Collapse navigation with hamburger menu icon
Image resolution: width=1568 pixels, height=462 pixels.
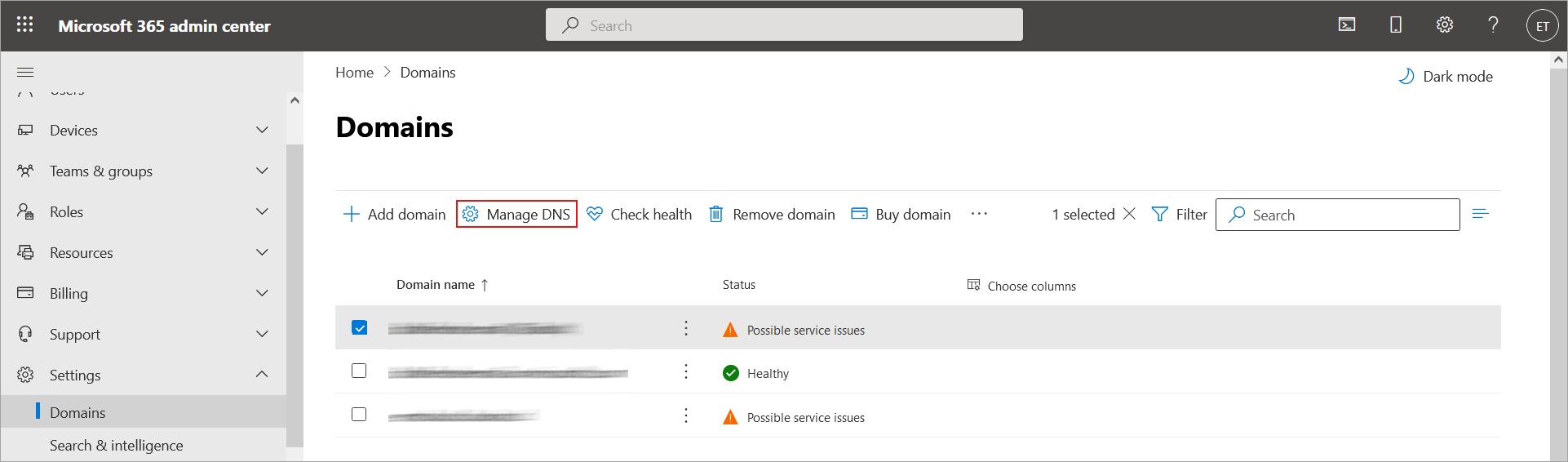coord(25,72)
